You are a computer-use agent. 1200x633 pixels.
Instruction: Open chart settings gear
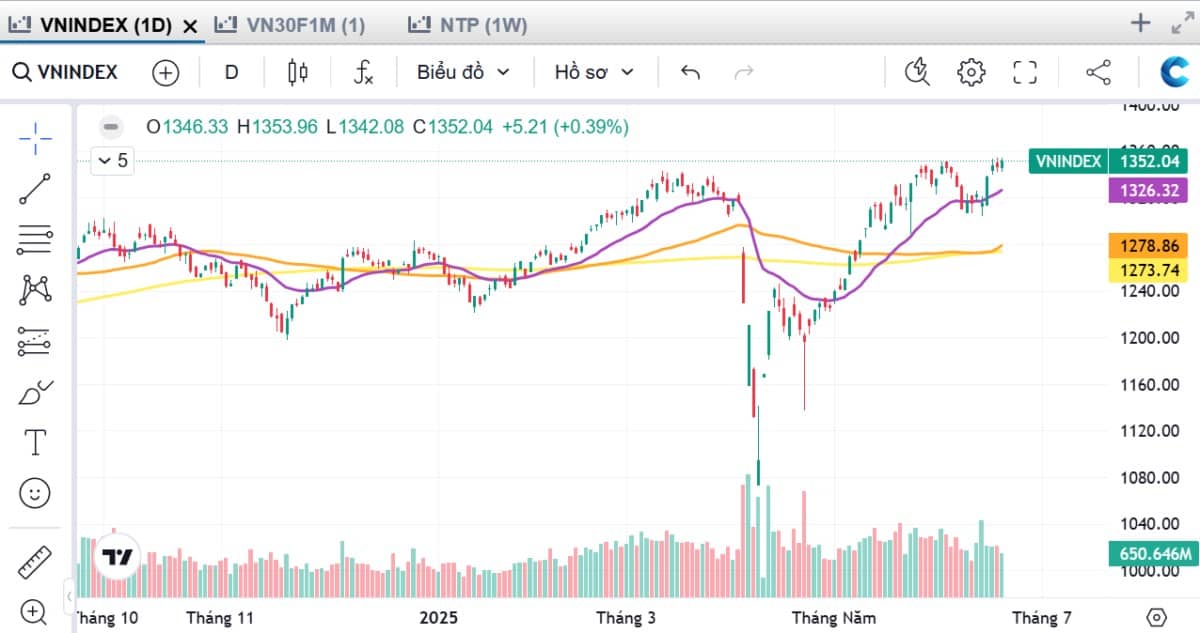(x=971, y=72)
